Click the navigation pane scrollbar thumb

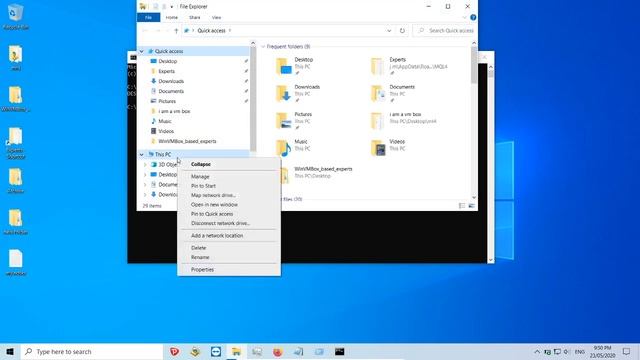coord(253,99)
